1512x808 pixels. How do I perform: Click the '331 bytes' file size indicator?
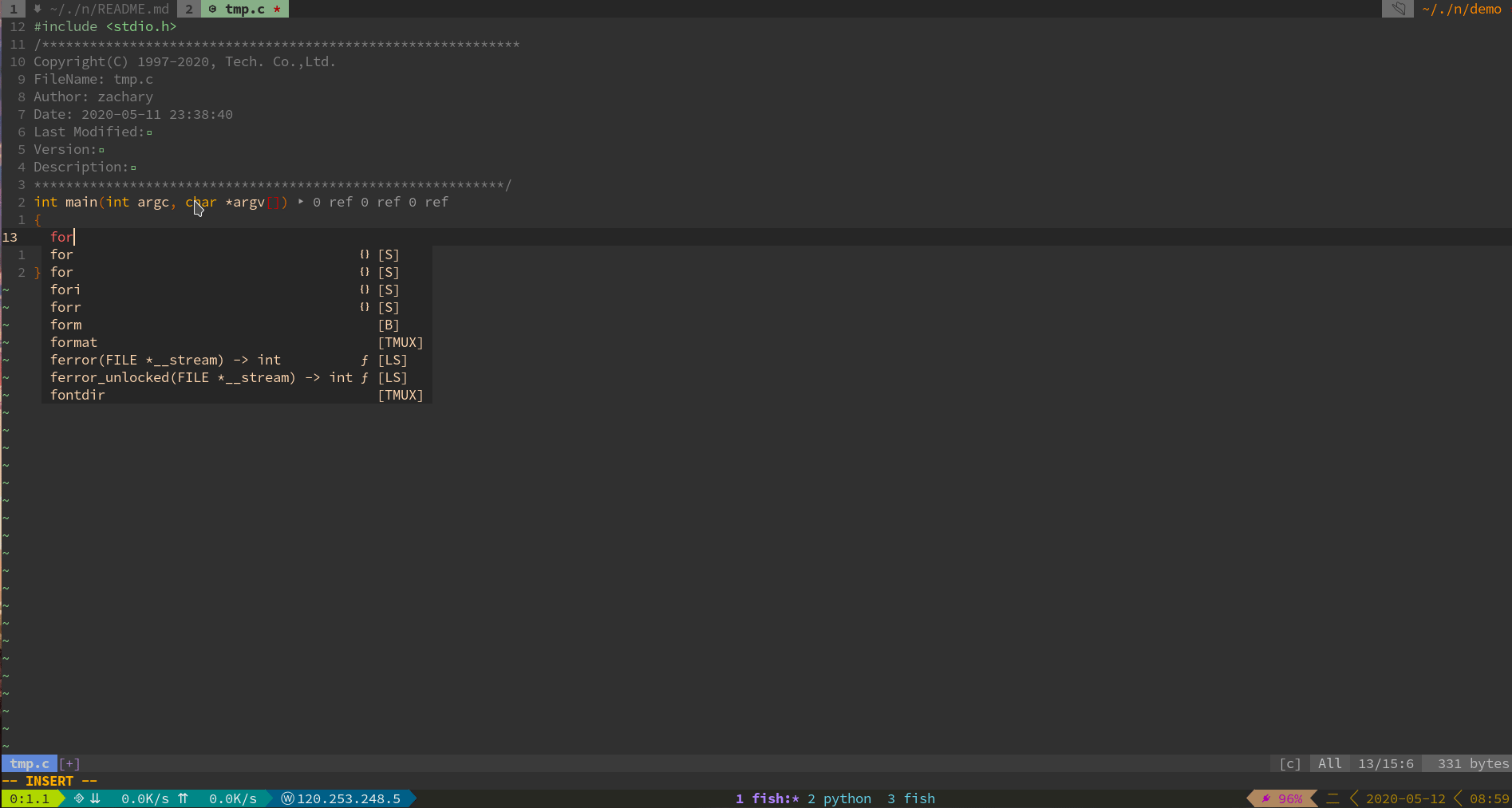[x=1474, y=763]
